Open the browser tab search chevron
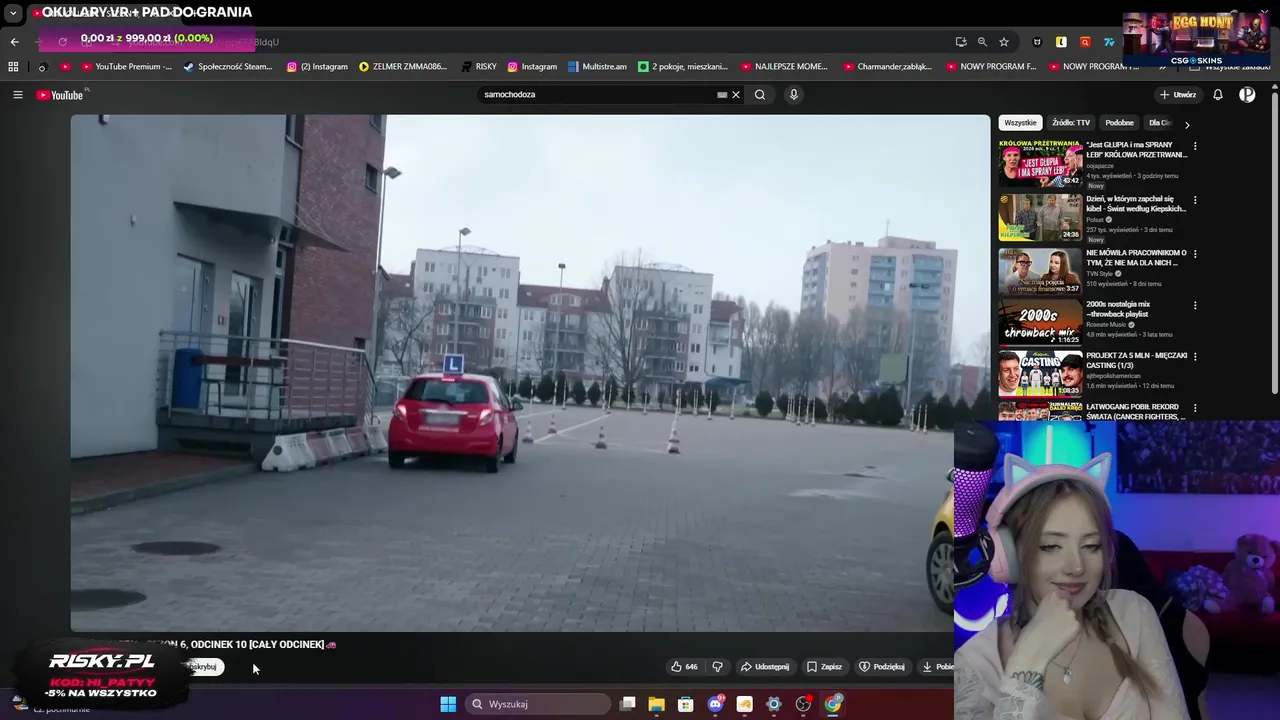This screenshot has width=1280, height=720. (x=13, y=14)
